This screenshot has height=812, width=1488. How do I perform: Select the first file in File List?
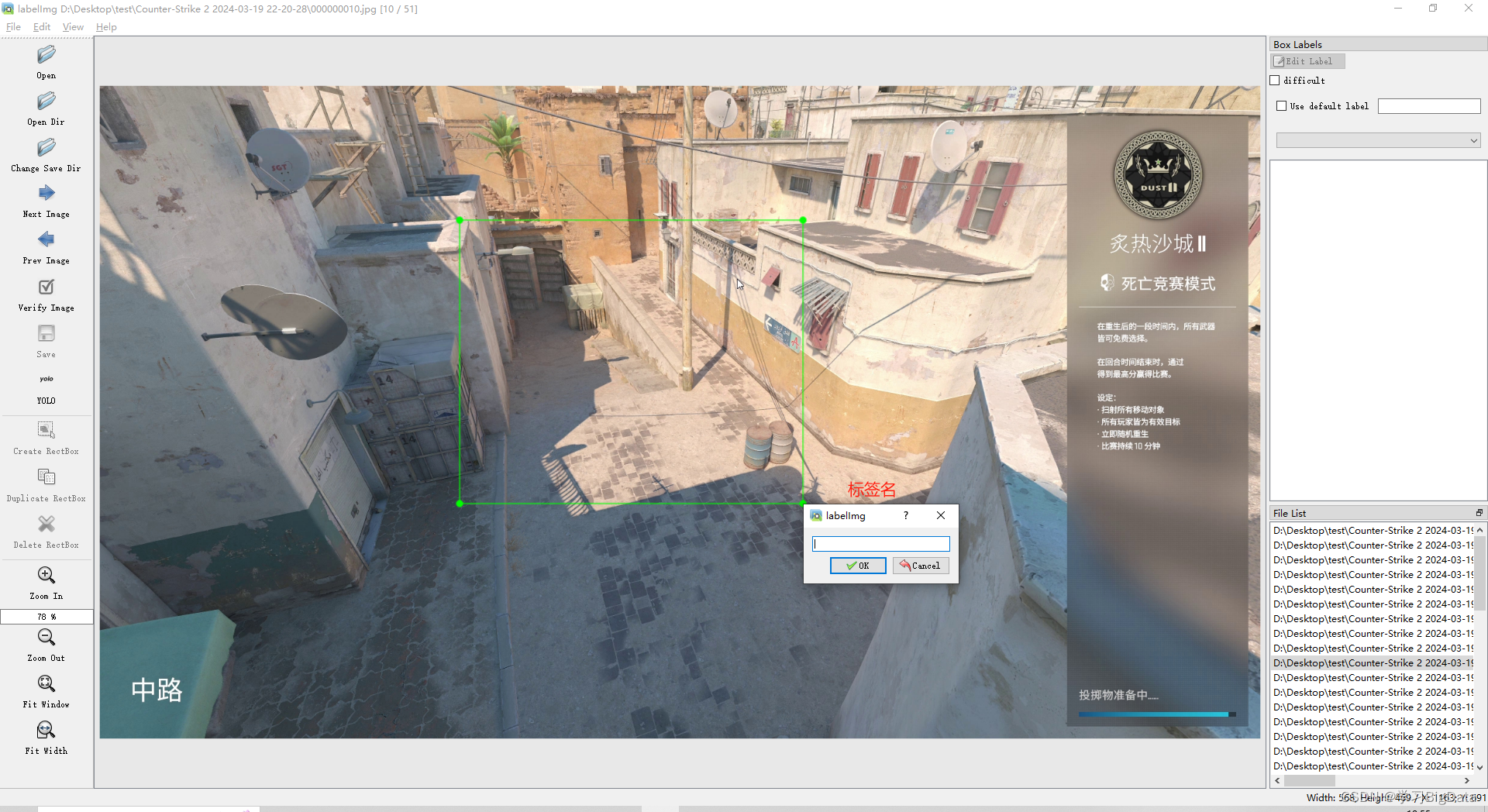click(1373, 530)
